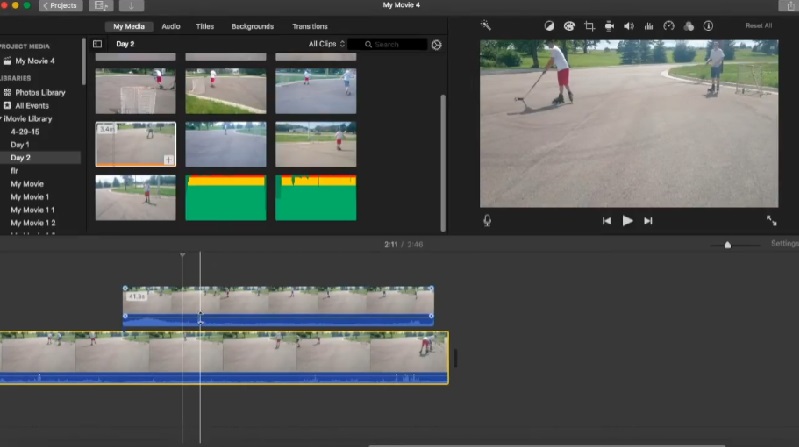Click the voiceover microphone icon
Screen dimensions: 799x447
[x=487, y=220]
